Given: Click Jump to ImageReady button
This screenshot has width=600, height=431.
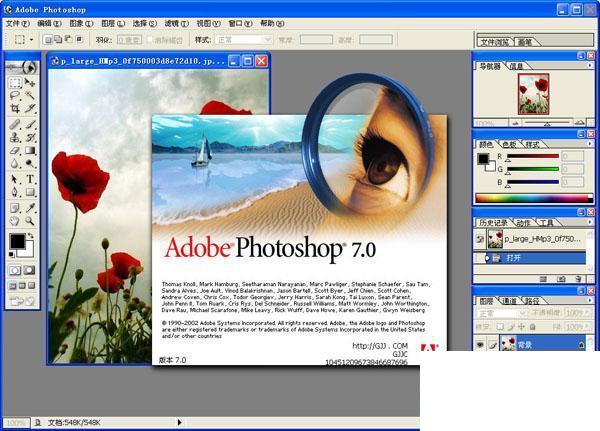Looking at the screenshot, I should coord(22,301).
